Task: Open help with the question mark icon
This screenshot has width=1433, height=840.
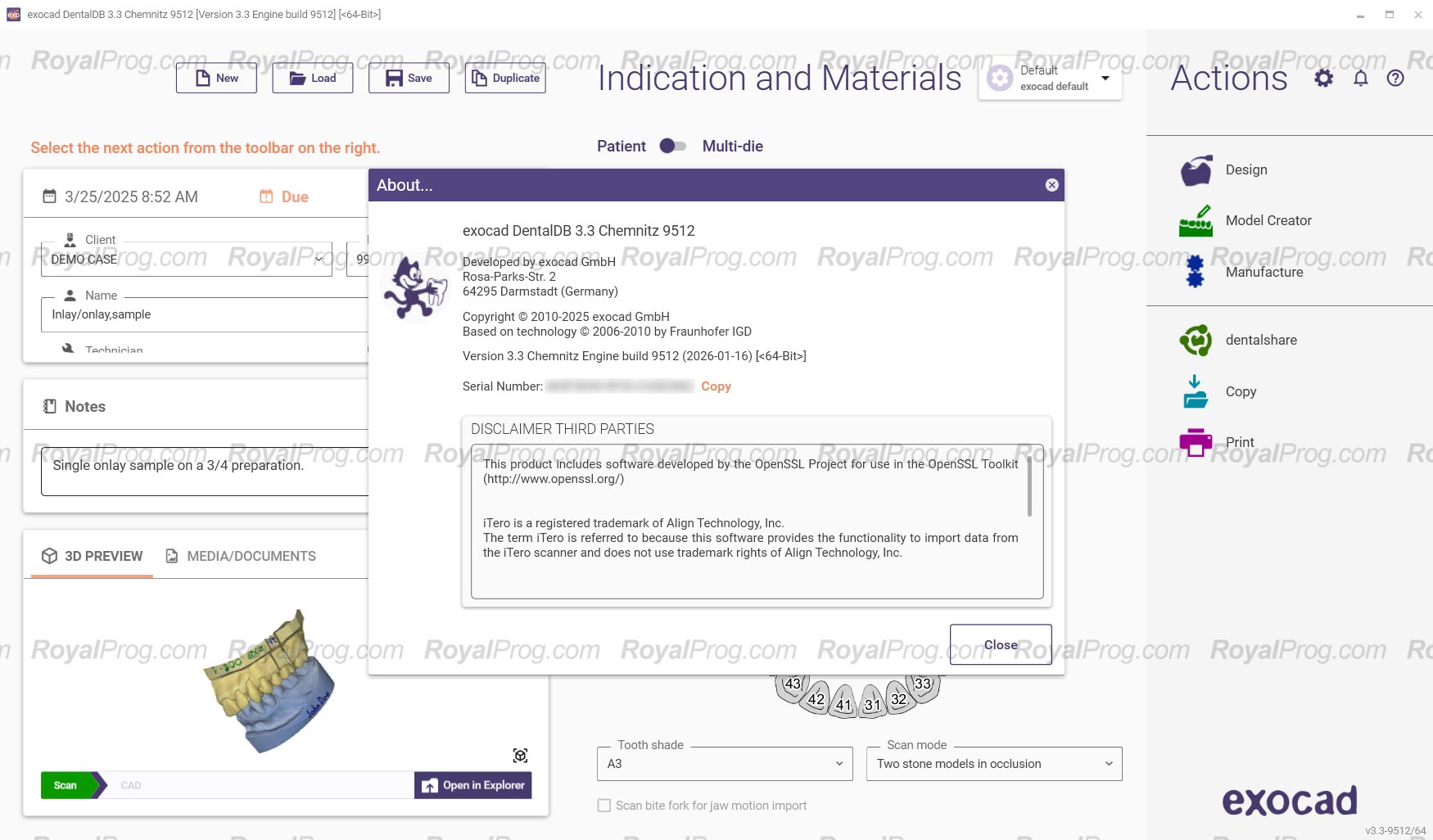Action: [1395, 79]
